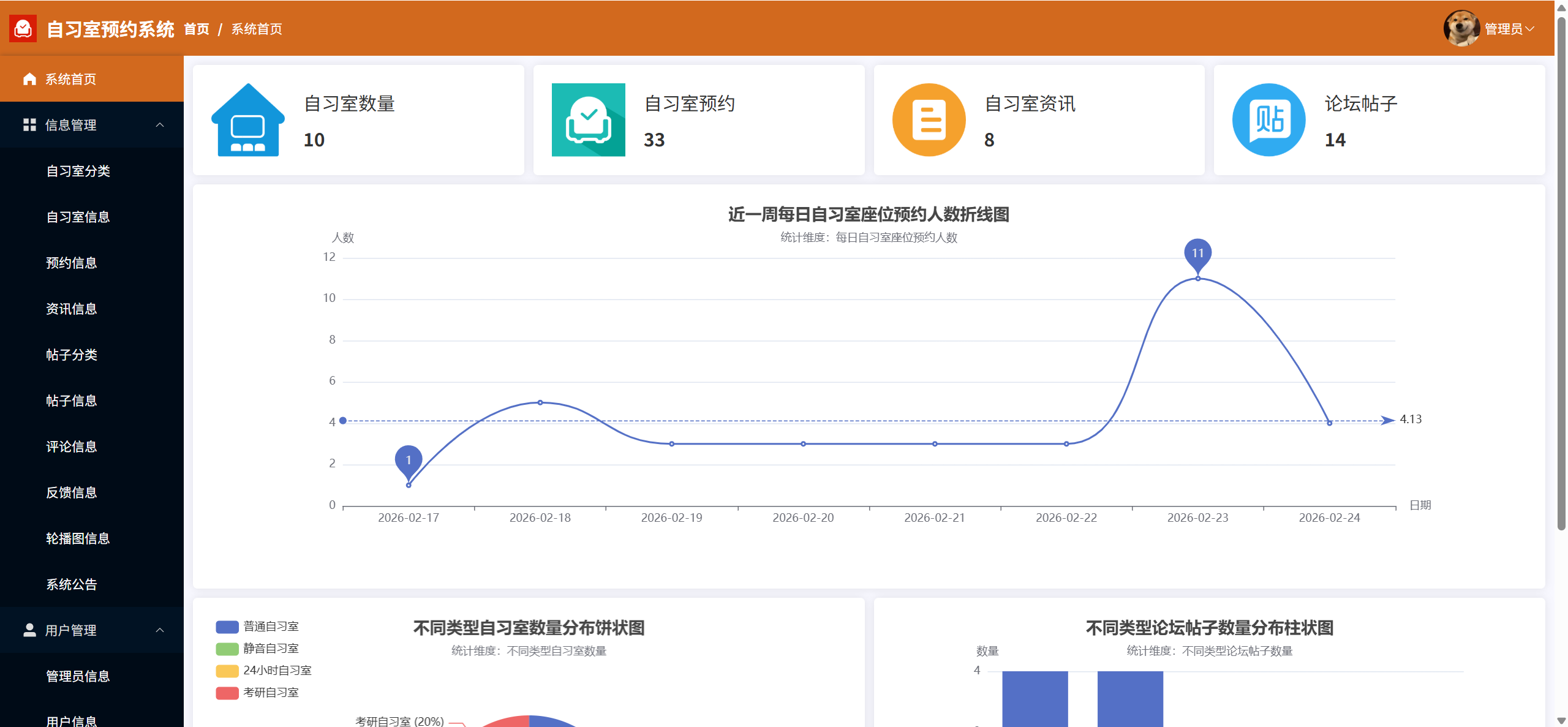
Task: Click the grid icon beside 信息管理
Action: click(29, 125)
